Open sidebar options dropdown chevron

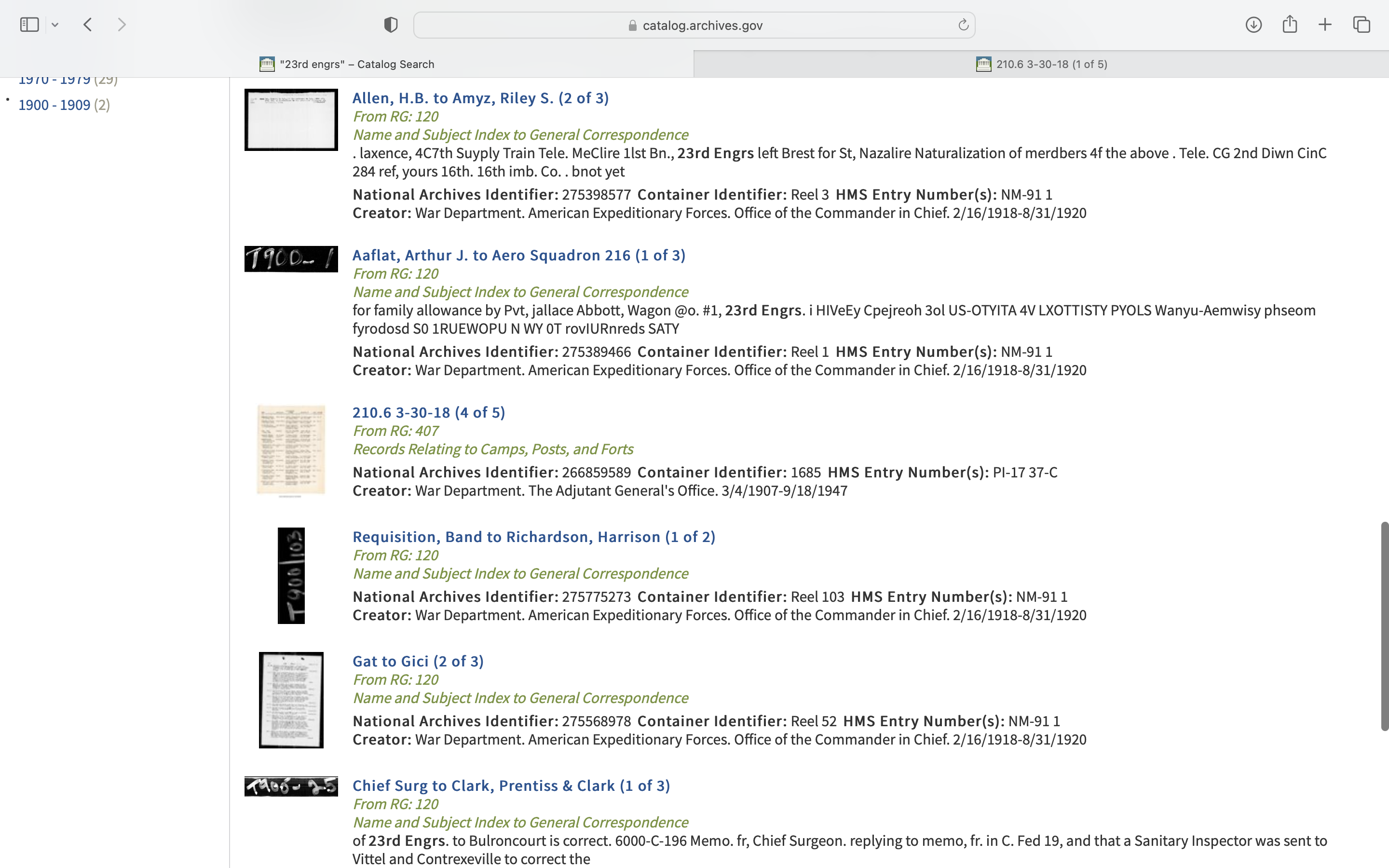tap(55, 25)
